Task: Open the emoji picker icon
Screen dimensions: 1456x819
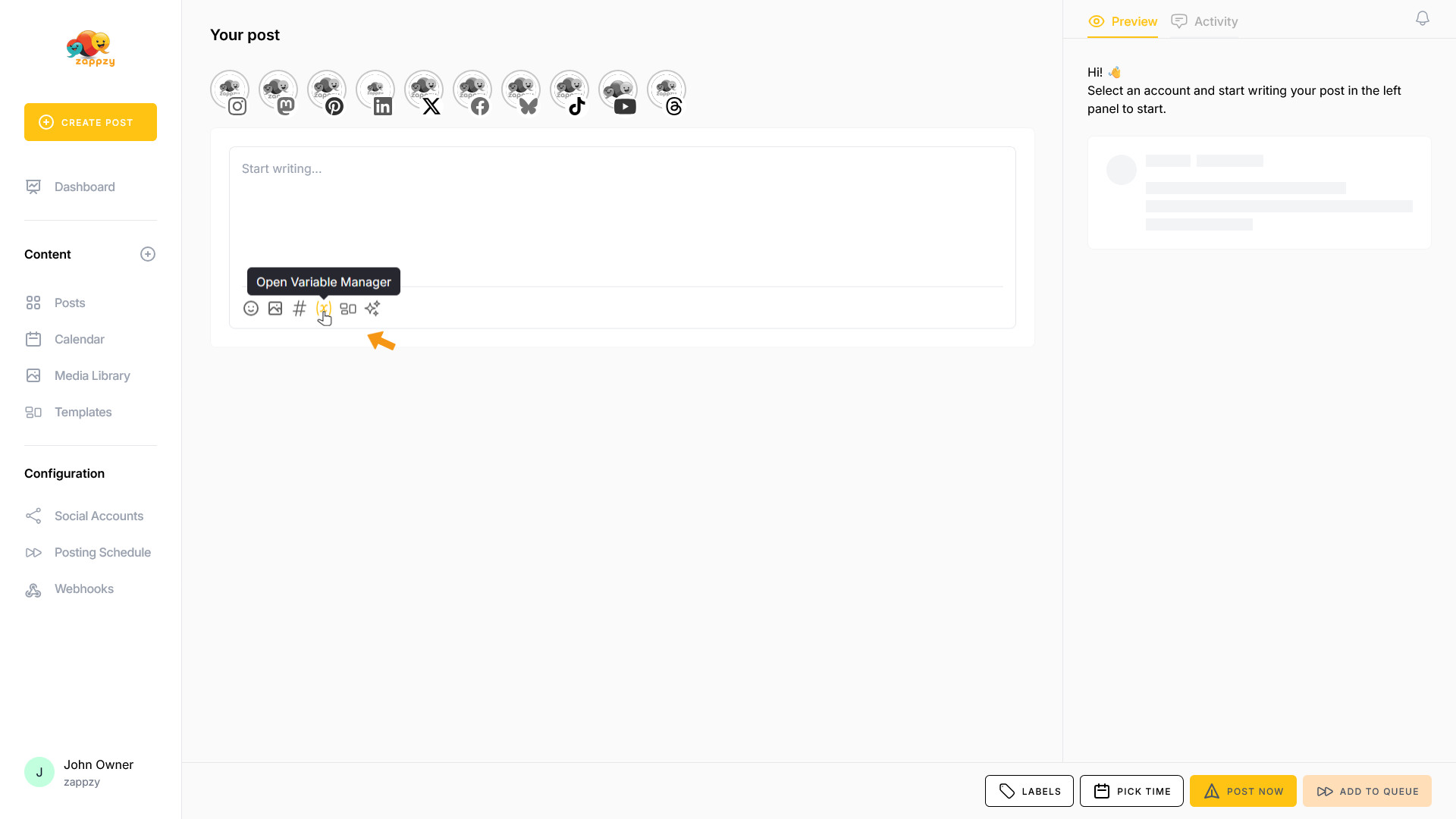Action: 251,309
